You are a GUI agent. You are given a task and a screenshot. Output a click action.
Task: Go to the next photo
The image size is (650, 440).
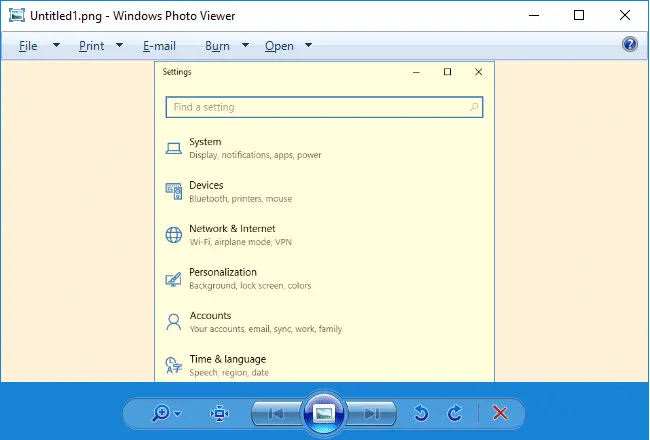pos(371,413)
